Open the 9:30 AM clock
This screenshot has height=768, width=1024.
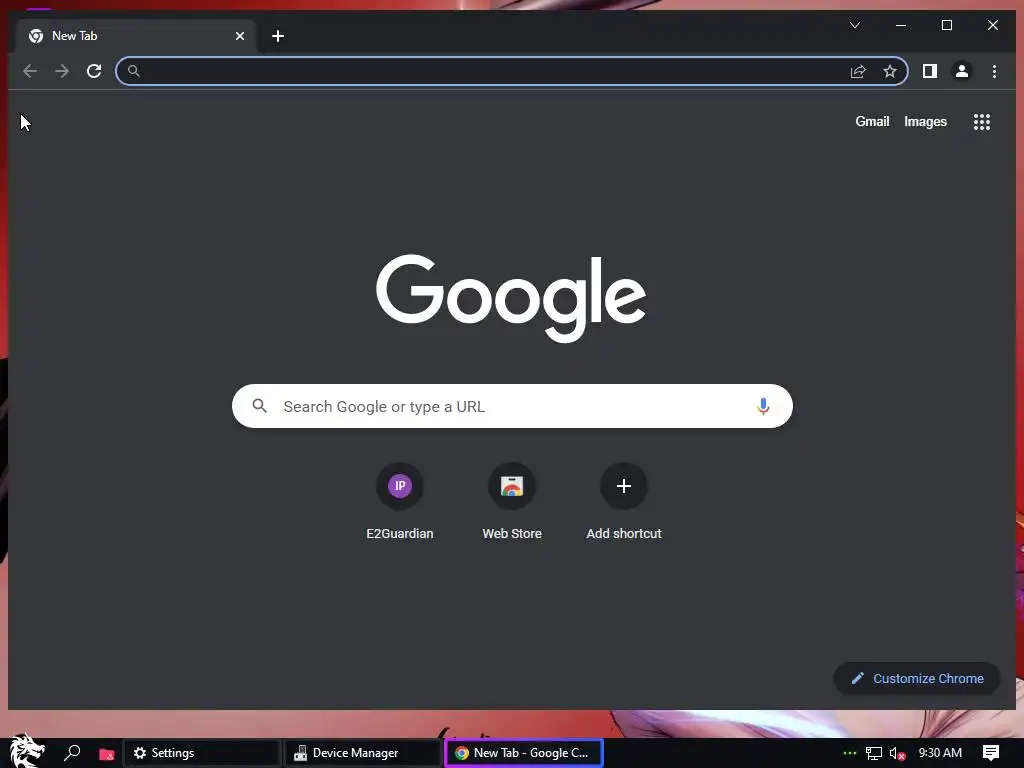tap(940, 753)
